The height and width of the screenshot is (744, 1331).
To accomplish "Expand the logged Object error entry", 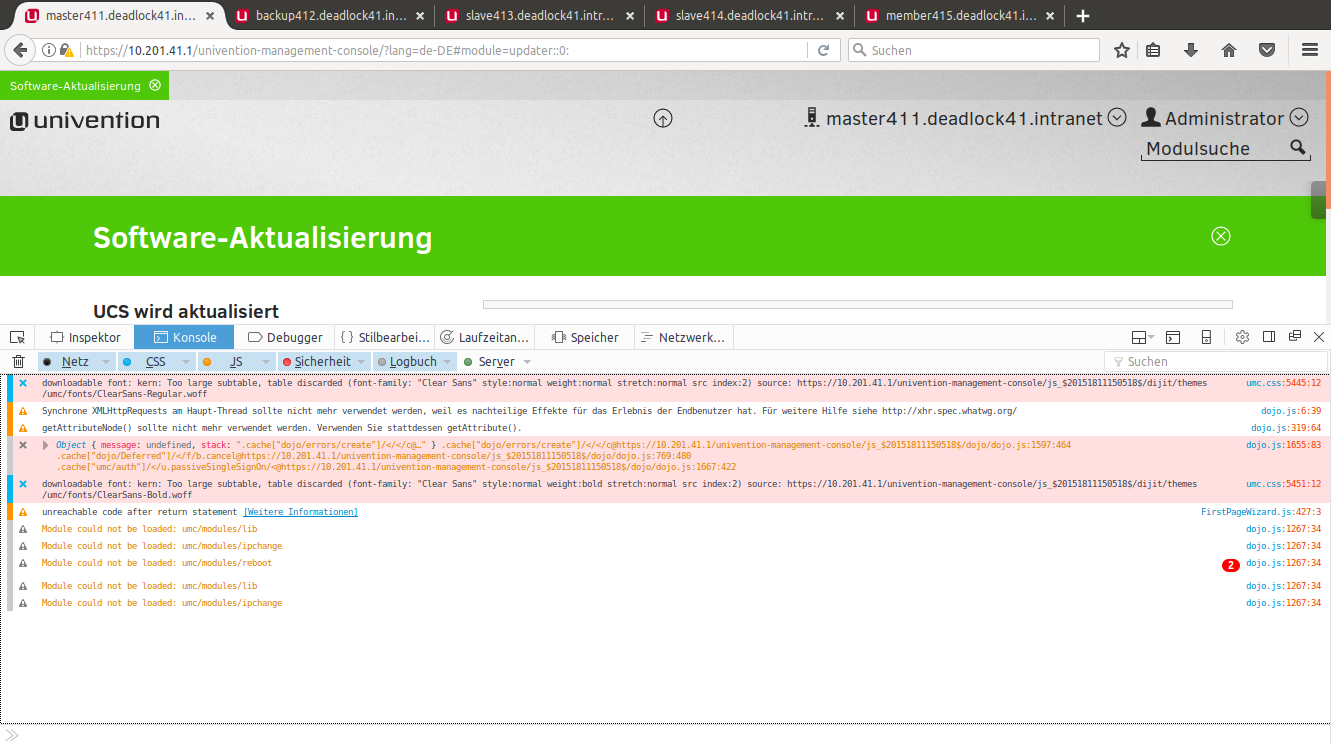I will (x=46, y=445).
